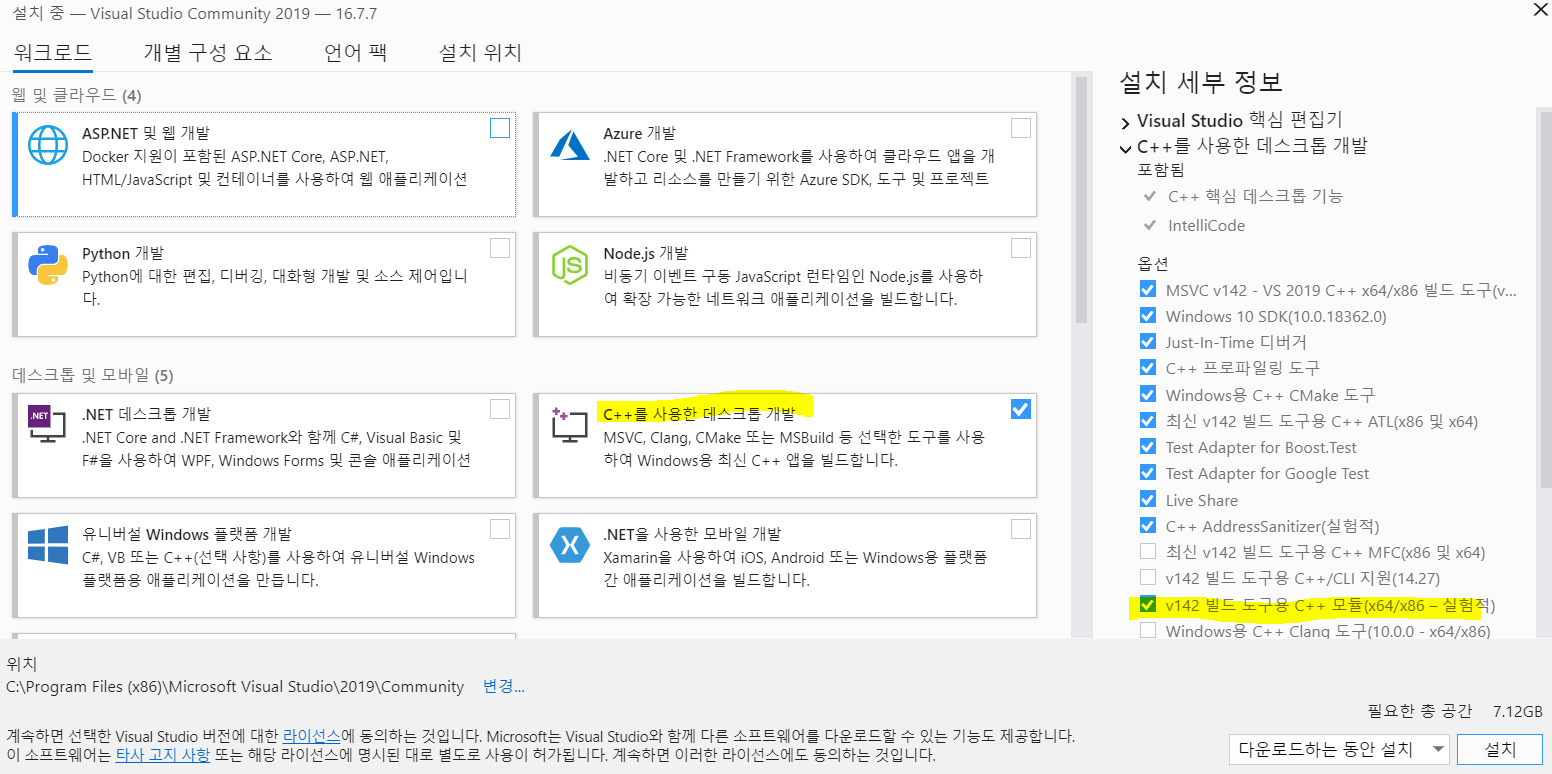Click the Xamarin mobile development icon
The width and height of the screenshot is (1552, 774).
tap(569, 545)
